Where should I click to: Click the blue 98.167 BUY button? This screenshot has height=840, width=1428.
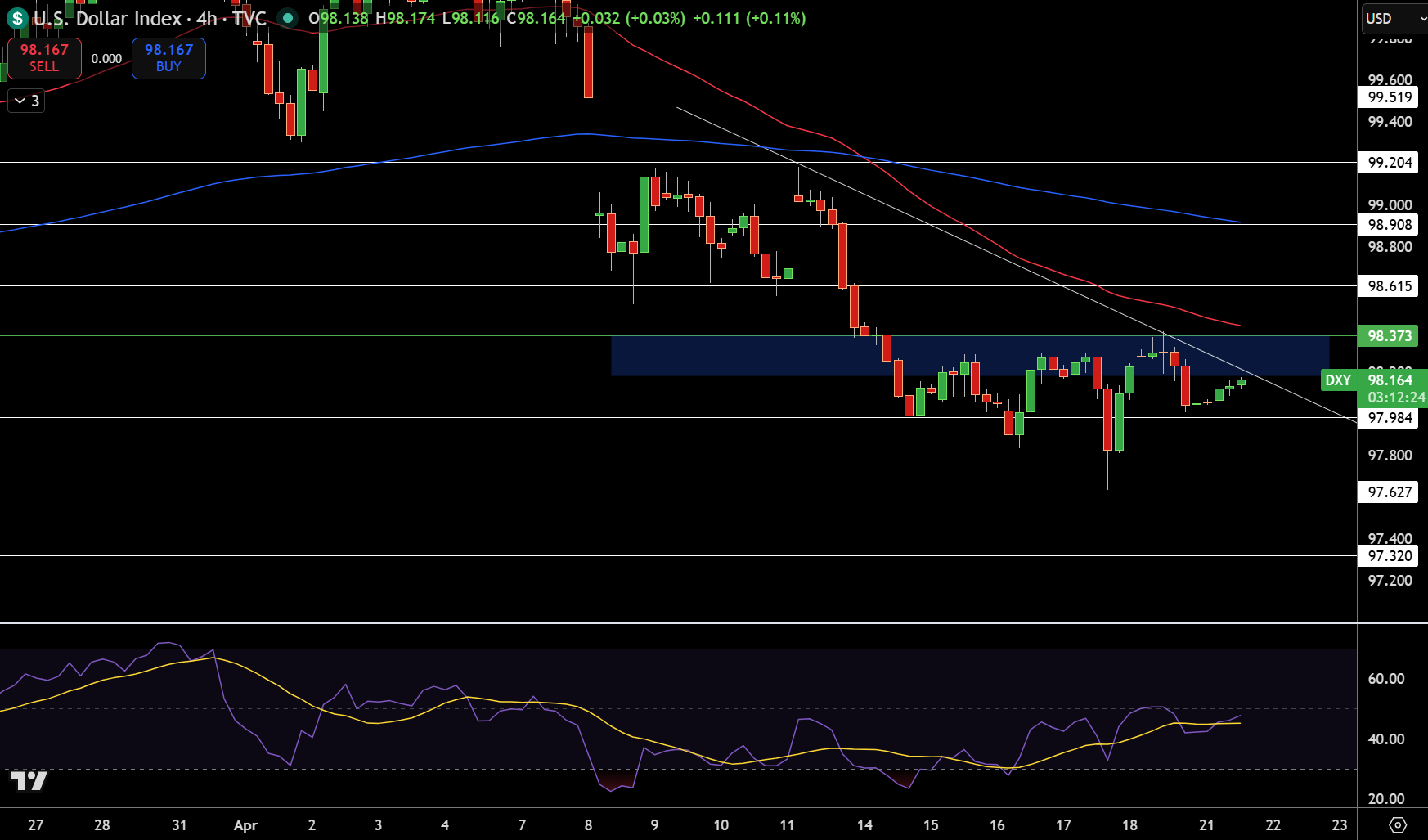168,58
